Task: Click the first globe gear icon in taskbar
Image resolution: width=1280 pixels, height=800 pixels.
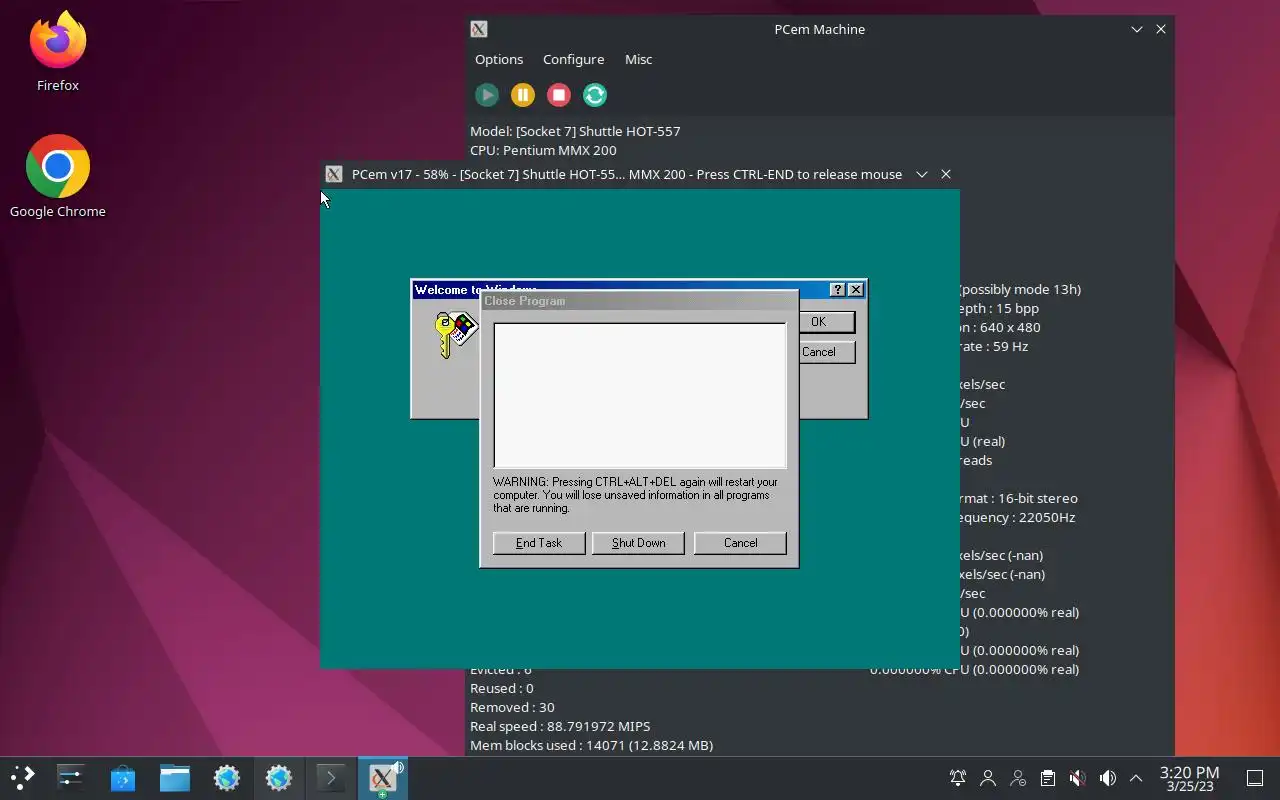Action: click(226, 777)
